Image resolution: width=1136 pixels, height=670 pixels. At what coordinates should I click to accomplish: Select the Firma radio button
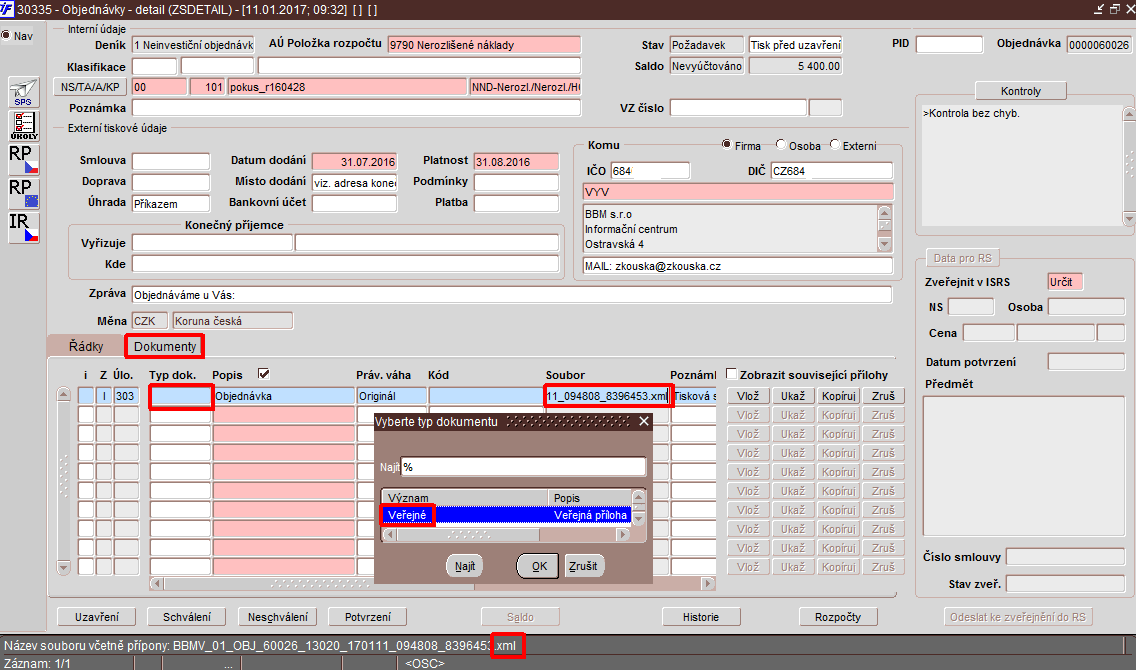tap(727, 144)
